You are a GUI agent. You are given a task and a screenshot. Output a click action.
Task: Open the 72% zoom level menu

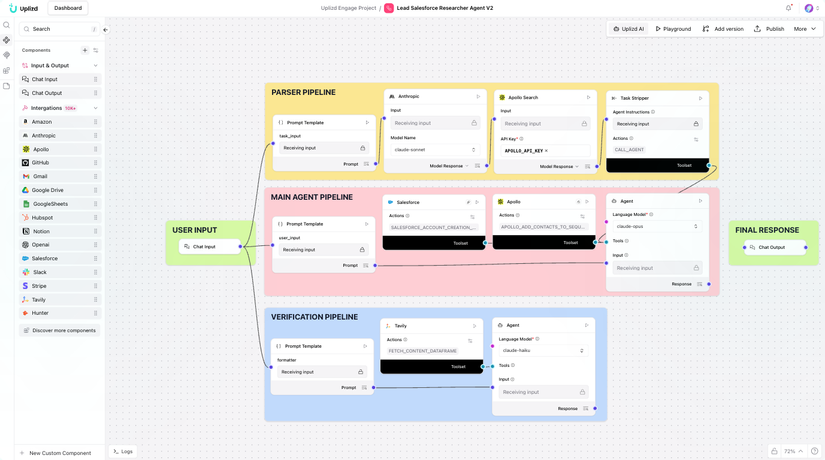[x=793, y=451]
